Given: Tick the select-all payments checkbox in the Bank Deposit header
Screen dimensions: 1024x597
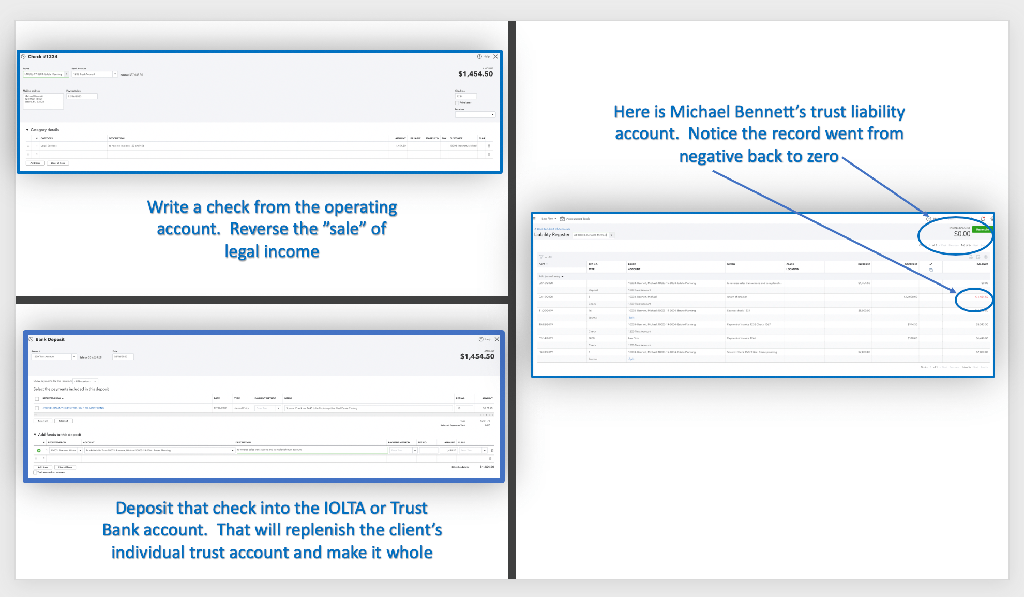Looking at the screenshot, I should [x=37, y=398].
